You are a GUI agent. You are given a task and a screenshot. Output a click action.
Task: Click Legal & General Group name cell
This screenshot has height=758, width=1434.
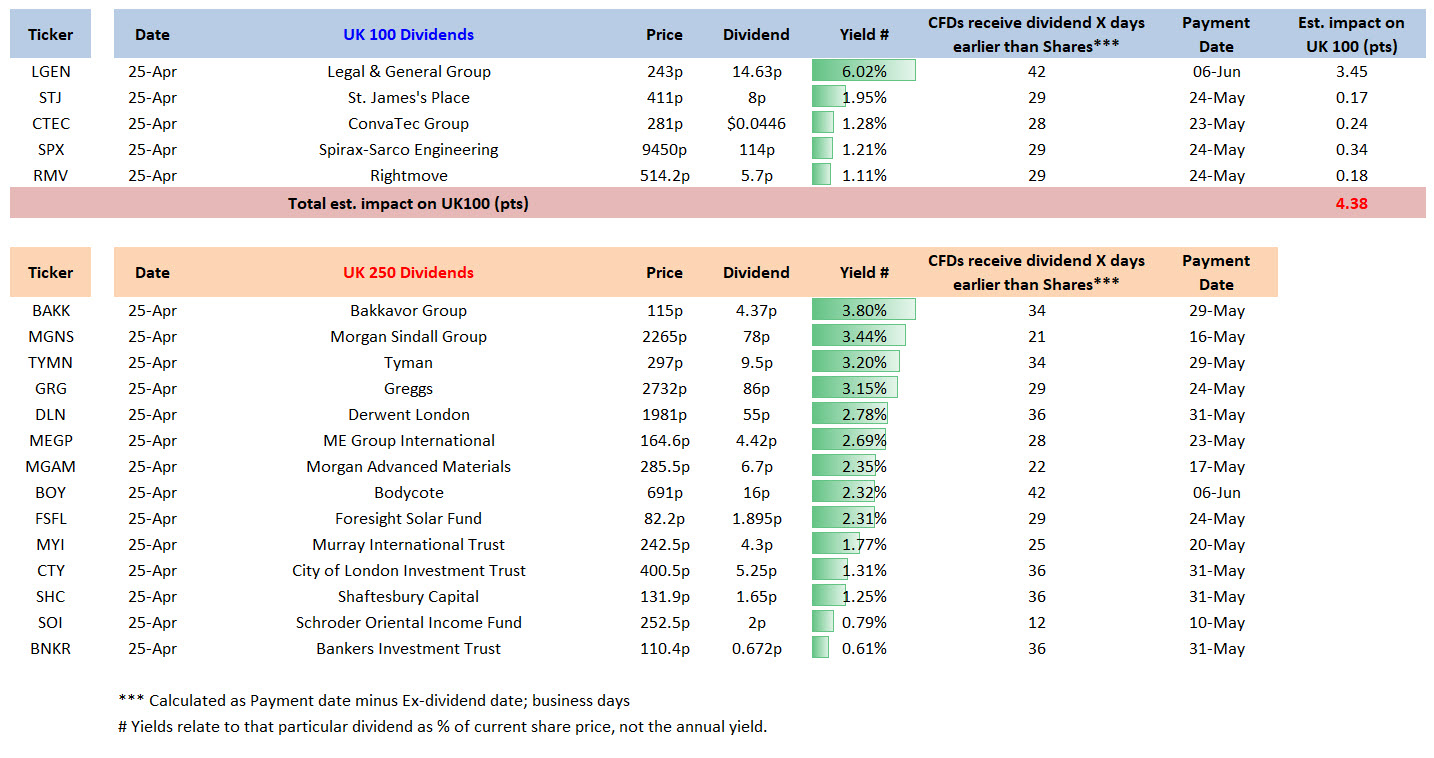tap(408, 71)
